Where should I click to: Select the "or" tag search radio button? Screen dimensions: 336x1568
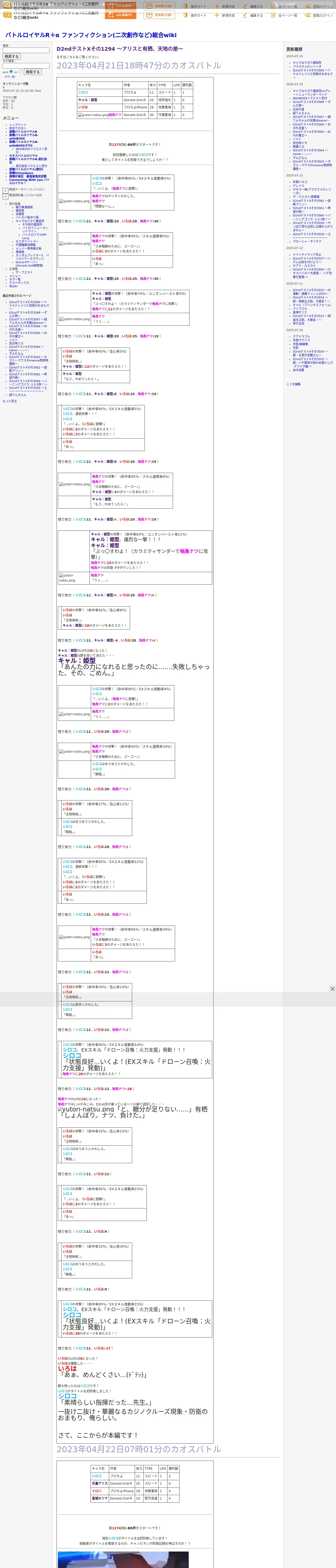(x=20, y=71)
